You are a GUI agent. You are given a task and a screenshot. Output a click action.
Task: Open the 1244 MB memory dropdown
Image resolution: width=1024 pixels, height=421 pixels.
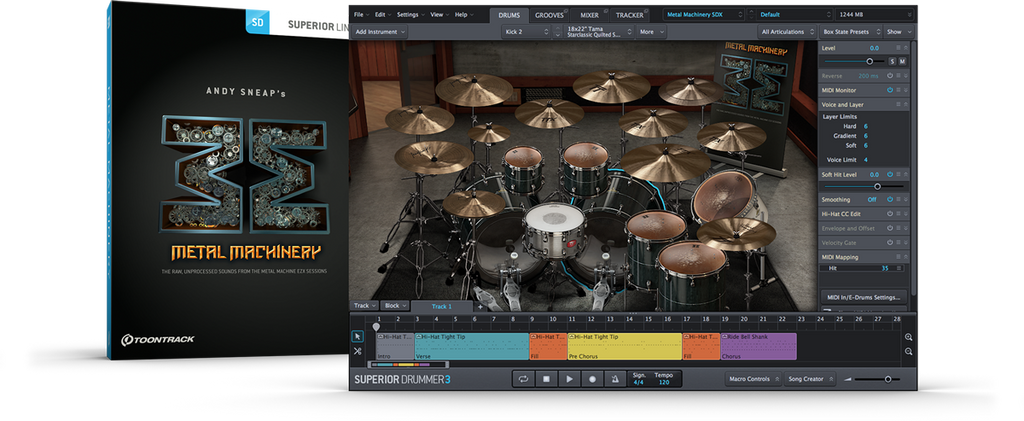tap(874, 14)
